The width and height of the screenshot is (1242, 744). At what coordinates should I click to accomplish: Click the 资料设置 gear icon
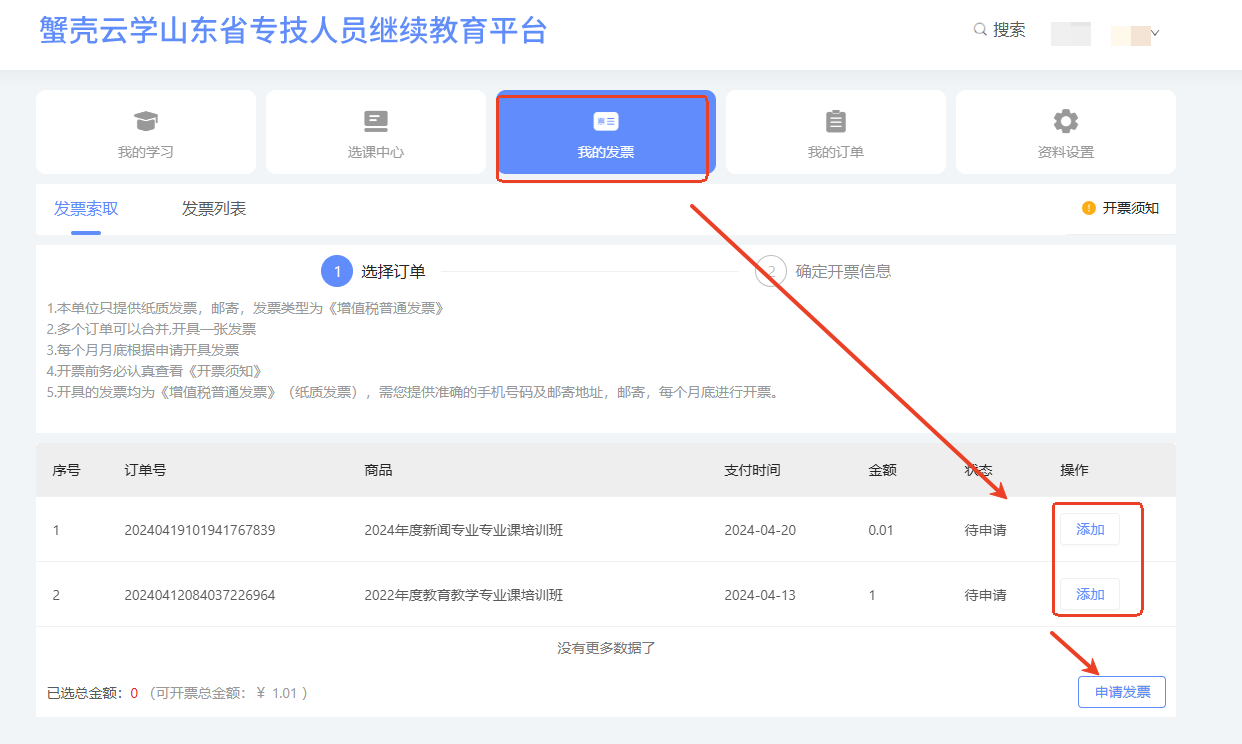[1066, 121]
